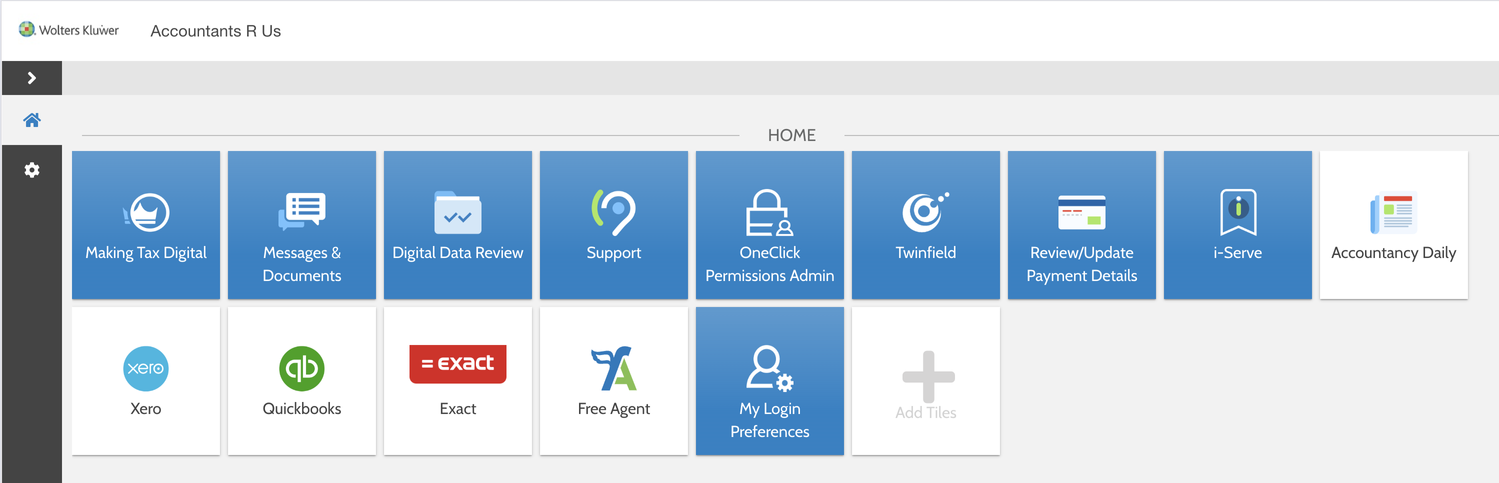Open the i-Serve tile
The height and width of the screenshot is (483, 1499).
point(1238,225)
